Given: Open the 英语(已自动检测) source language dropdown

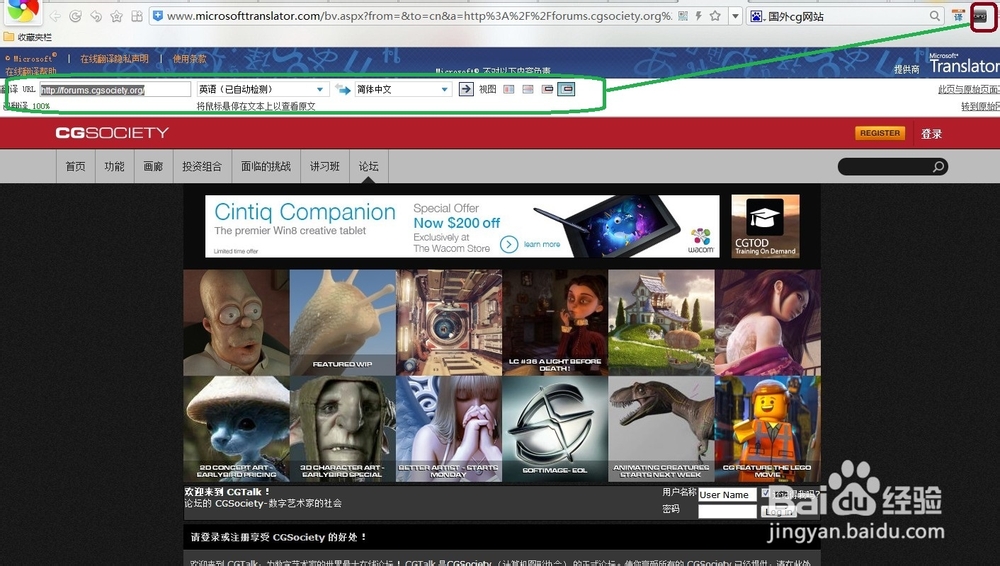Looking at the screenshot, I should 261,89.
